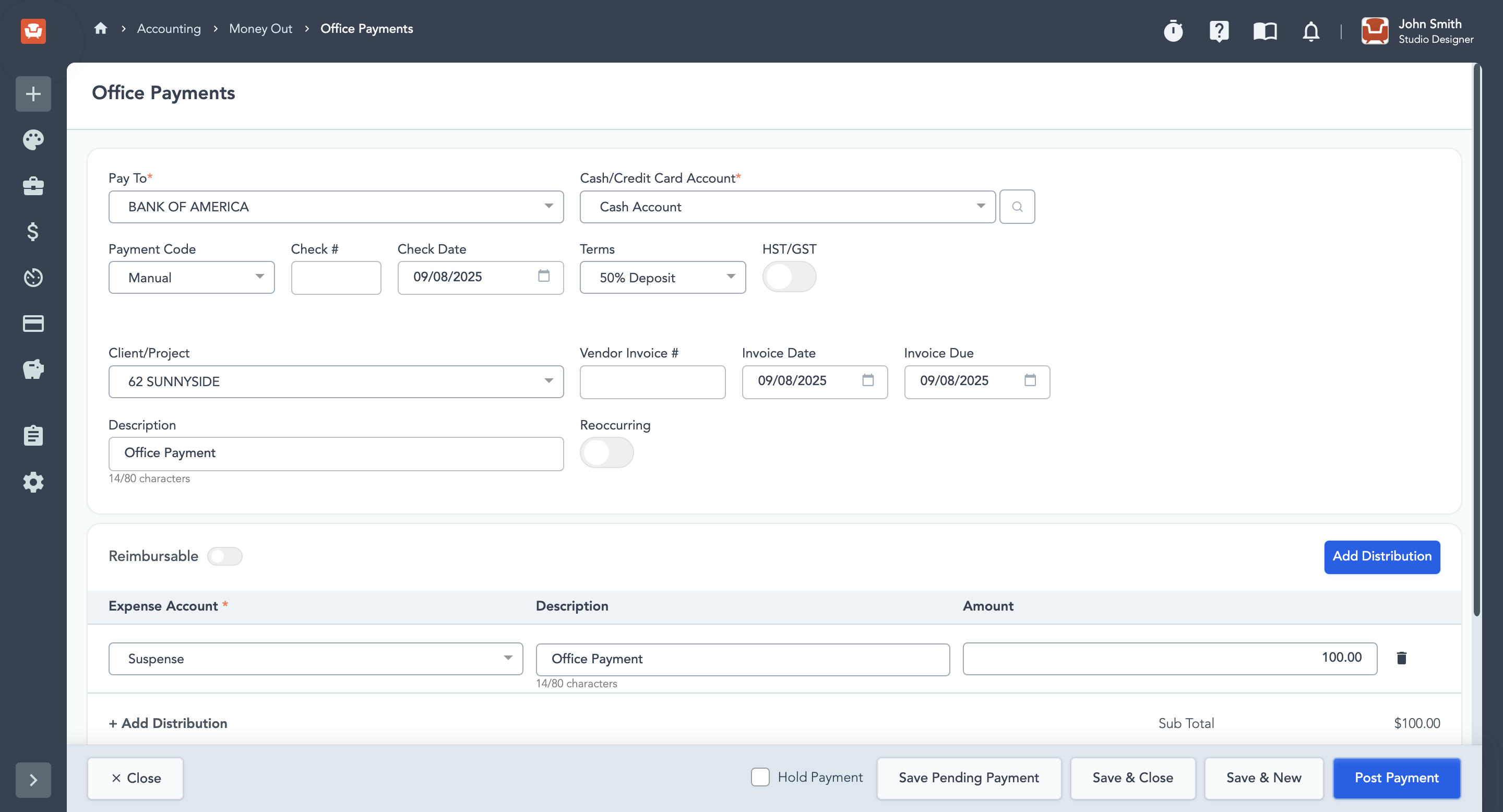Screen dimensions: 1503x812
Task: Open the Check Date calendar picker
Action: 543,276
